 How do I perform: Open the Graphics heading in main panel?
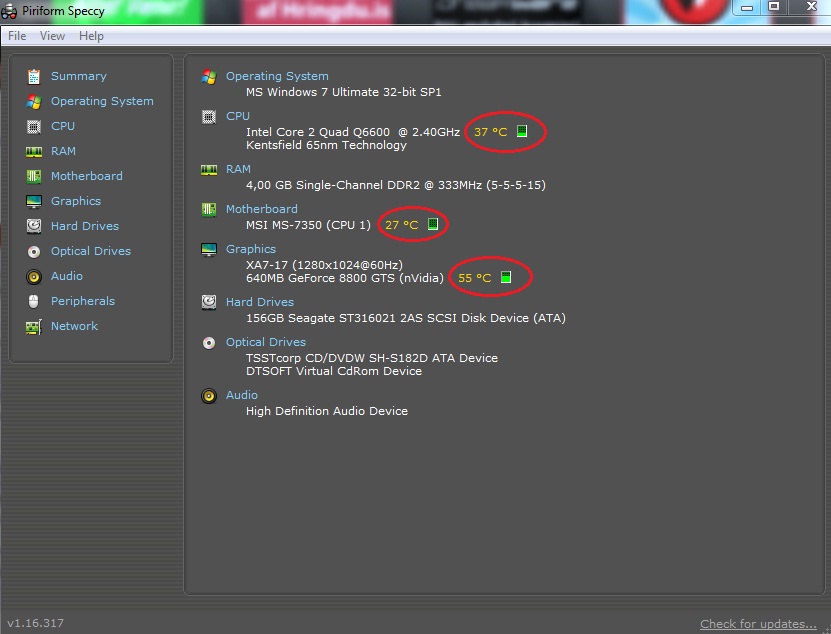pos(251,249)
